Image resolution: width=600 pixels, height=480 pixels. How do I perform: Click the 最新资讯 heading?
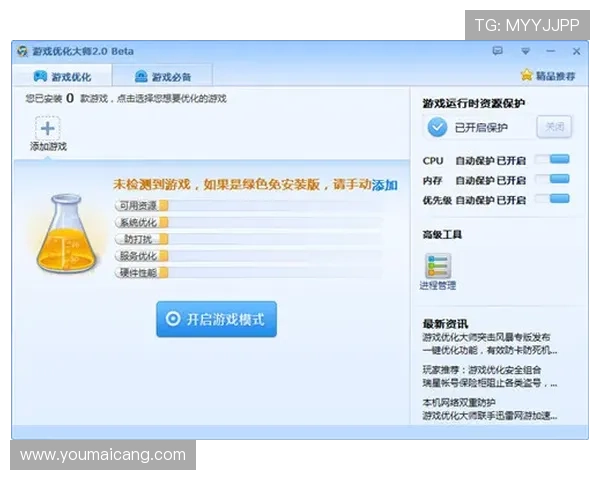(445, 324)
